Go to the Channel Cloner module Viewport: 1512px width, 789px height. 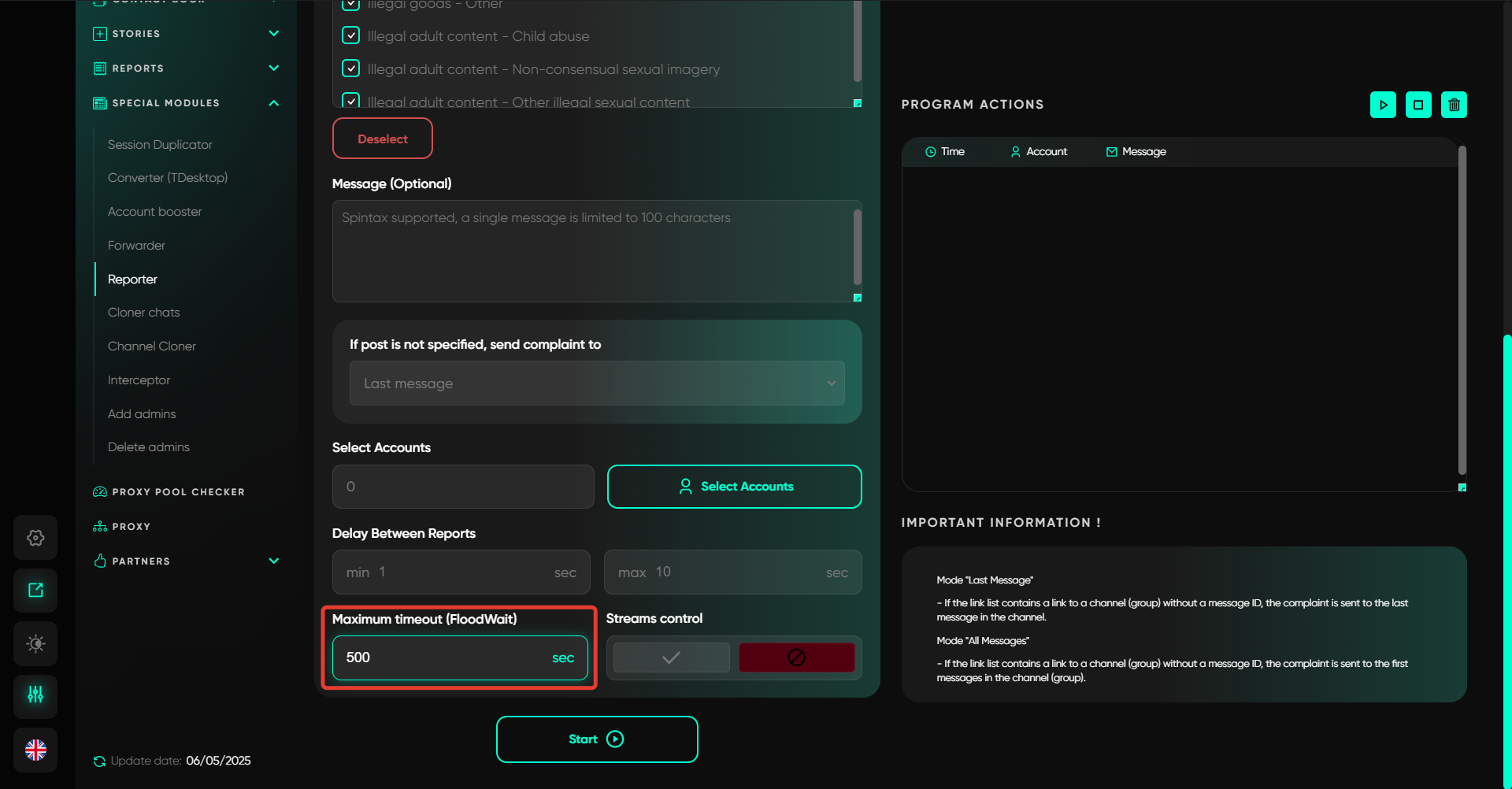[152, 346]
